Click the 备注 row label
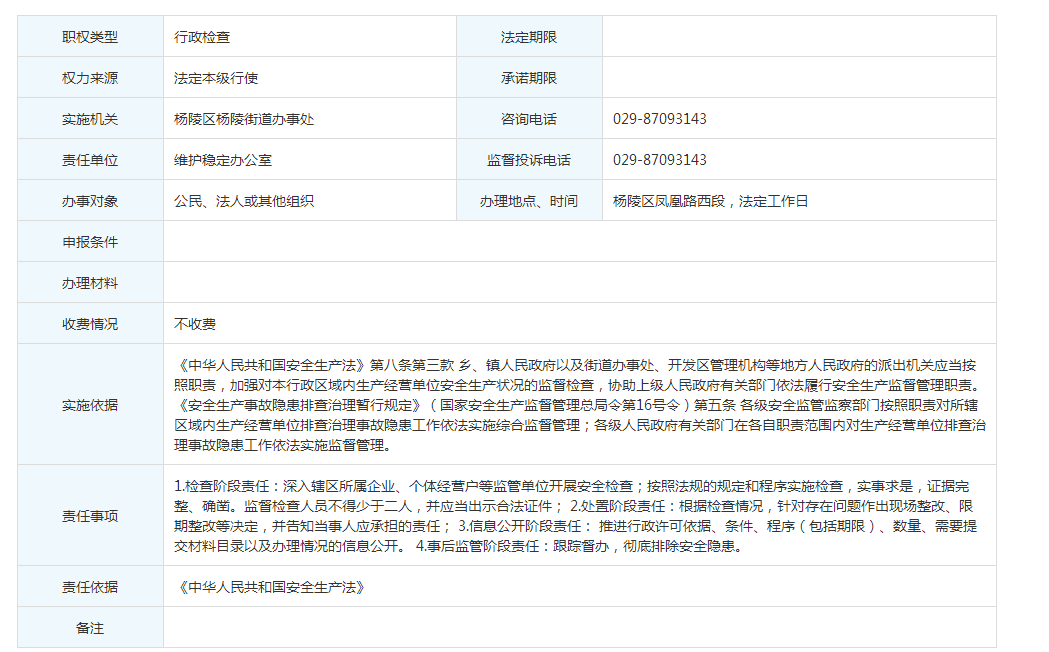This screenshot has width=1049, height=652. (x=90, y=628)
